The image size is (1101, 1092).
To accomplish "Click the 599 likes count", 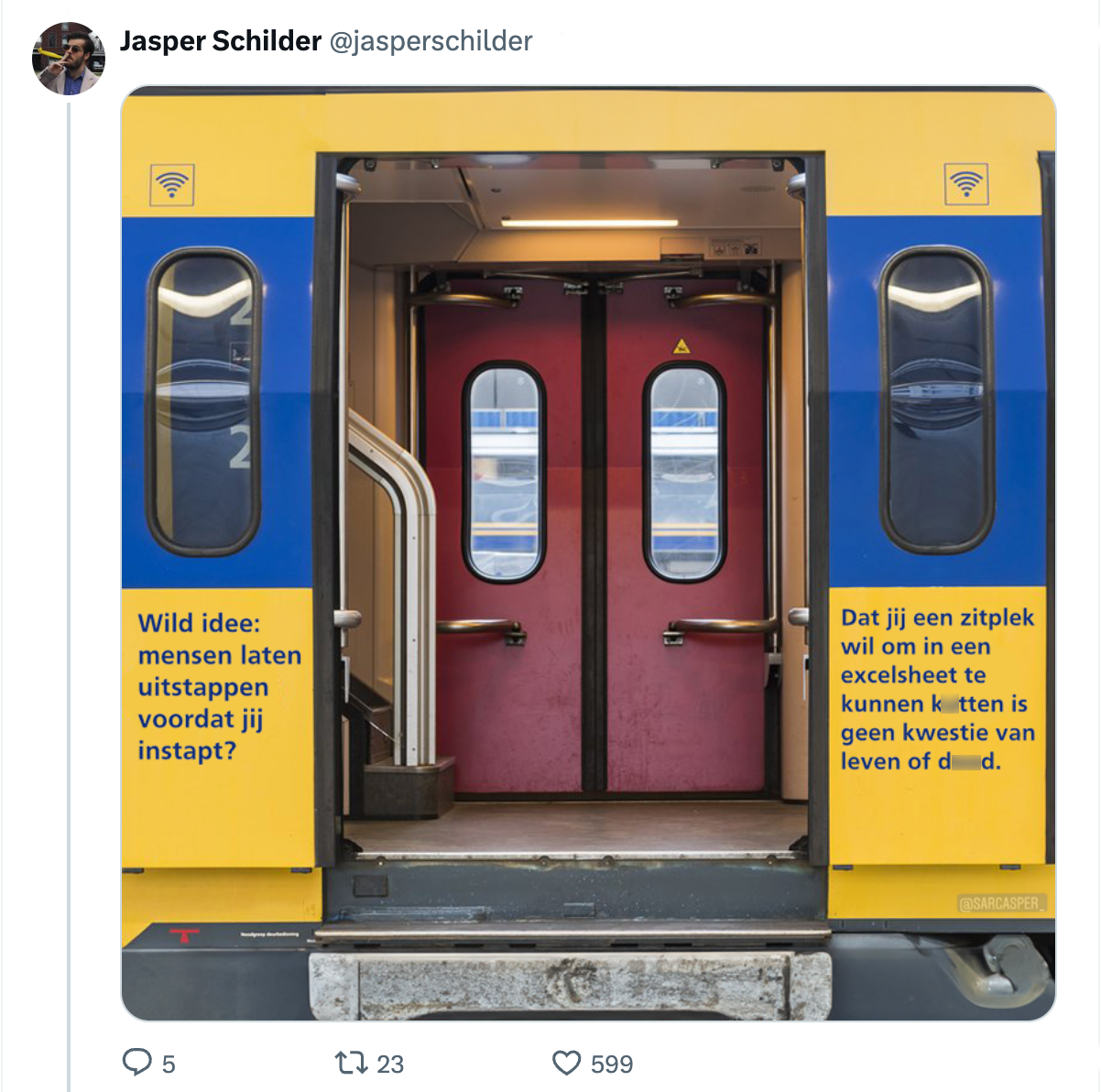I will 612,1065.
